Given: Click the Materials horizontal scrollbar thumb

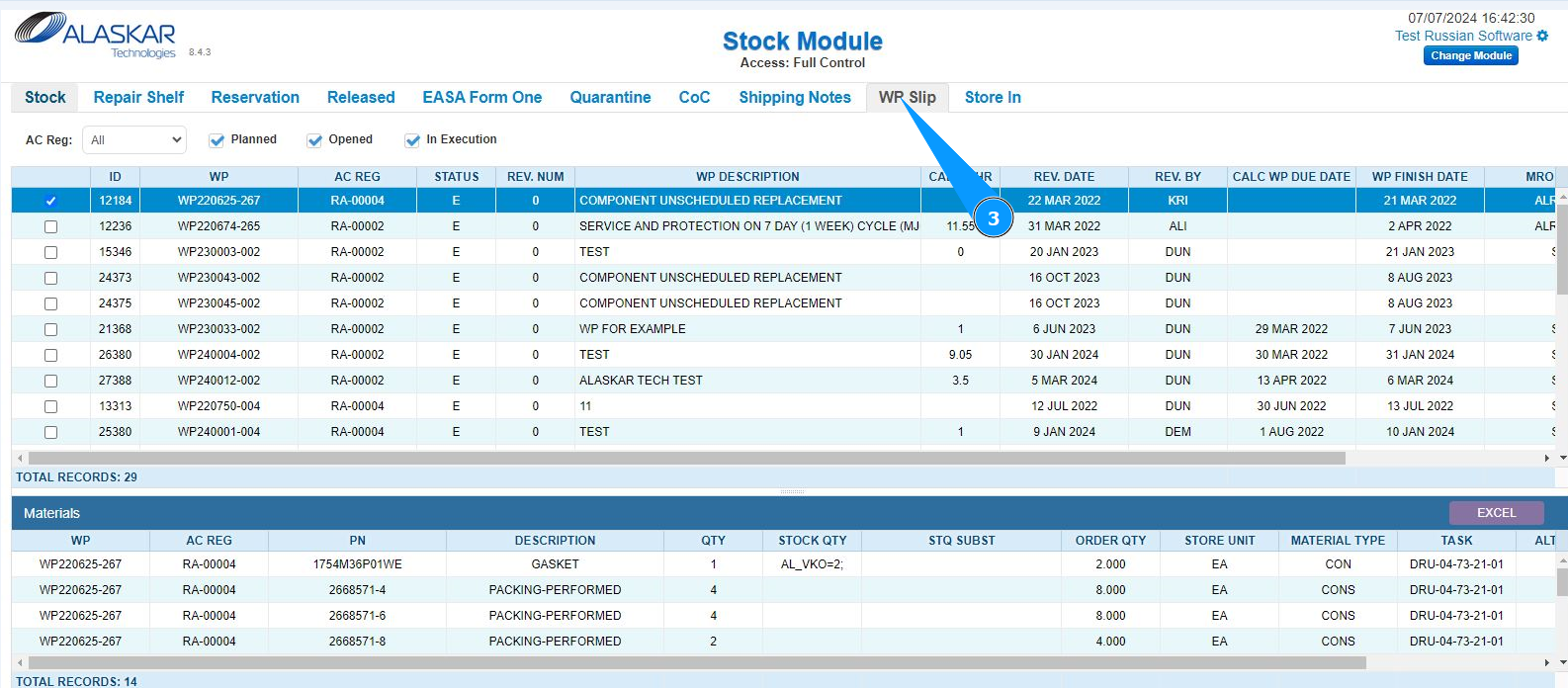Looking at the screenshot, I should point(692,662).
